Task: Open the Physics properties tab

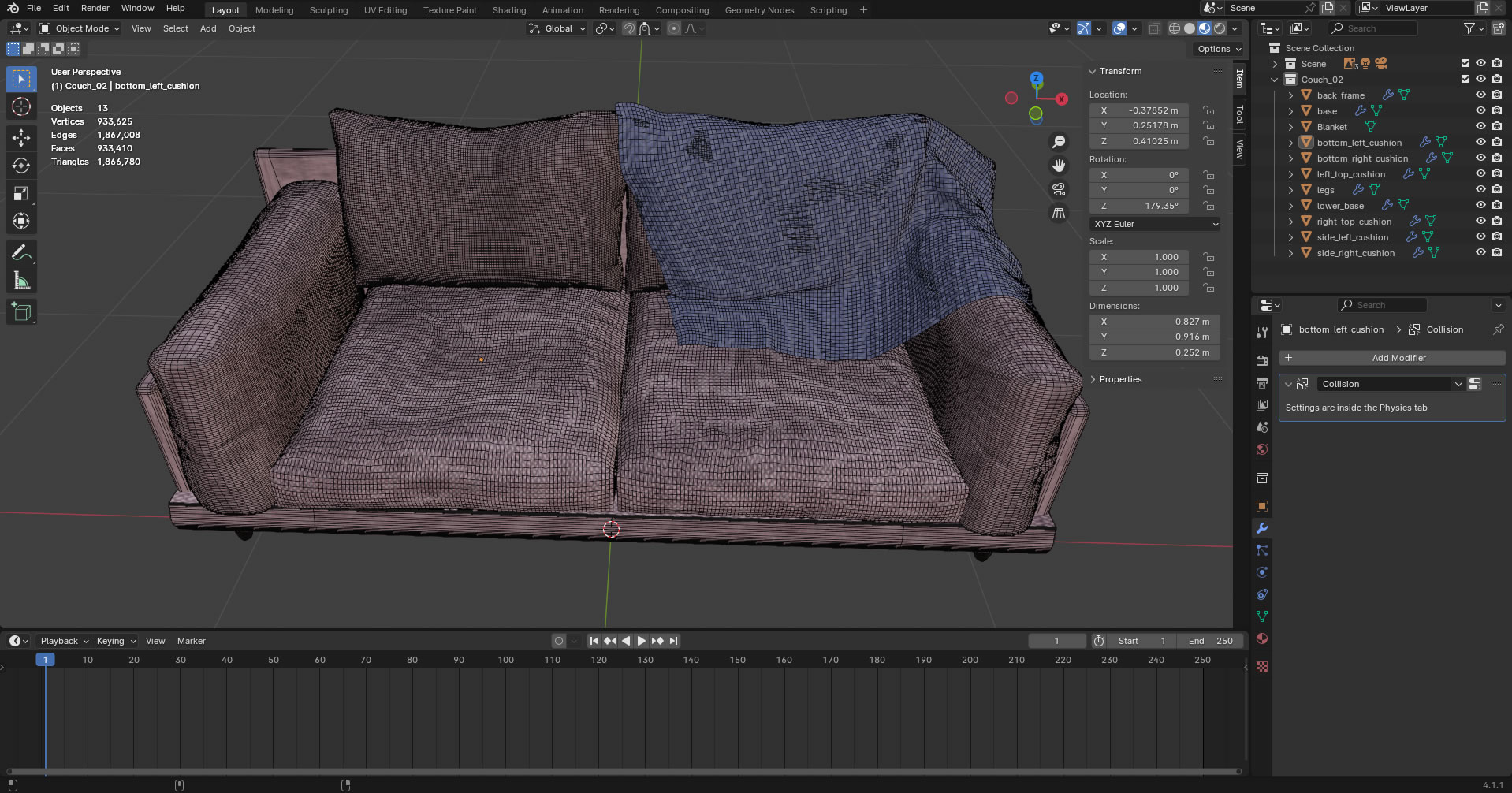Action: pos(1262,572)
